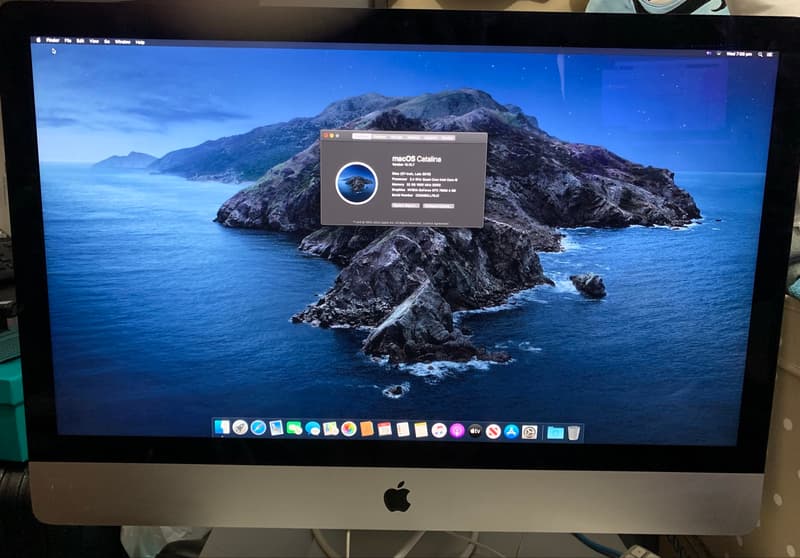Open Messages blue bubble icon in Dock
800x558 pixels.
(x=313, y=428)
